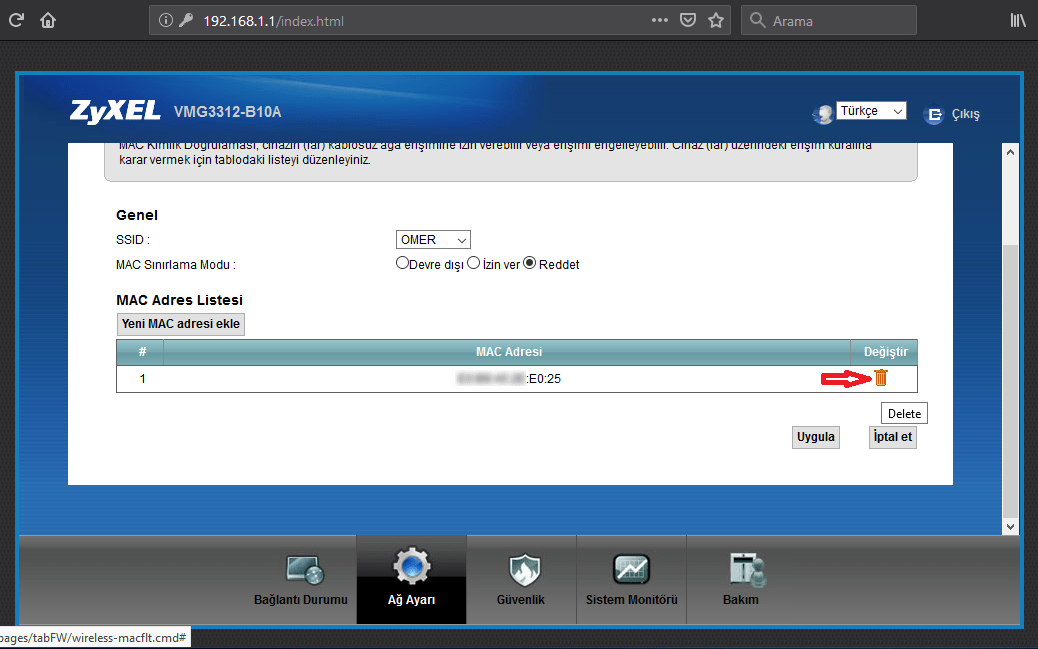The width and height of the screenshot is (1038, 649).
Task: Click the Çıkış logout icon
Action: (x=933, y=115)
